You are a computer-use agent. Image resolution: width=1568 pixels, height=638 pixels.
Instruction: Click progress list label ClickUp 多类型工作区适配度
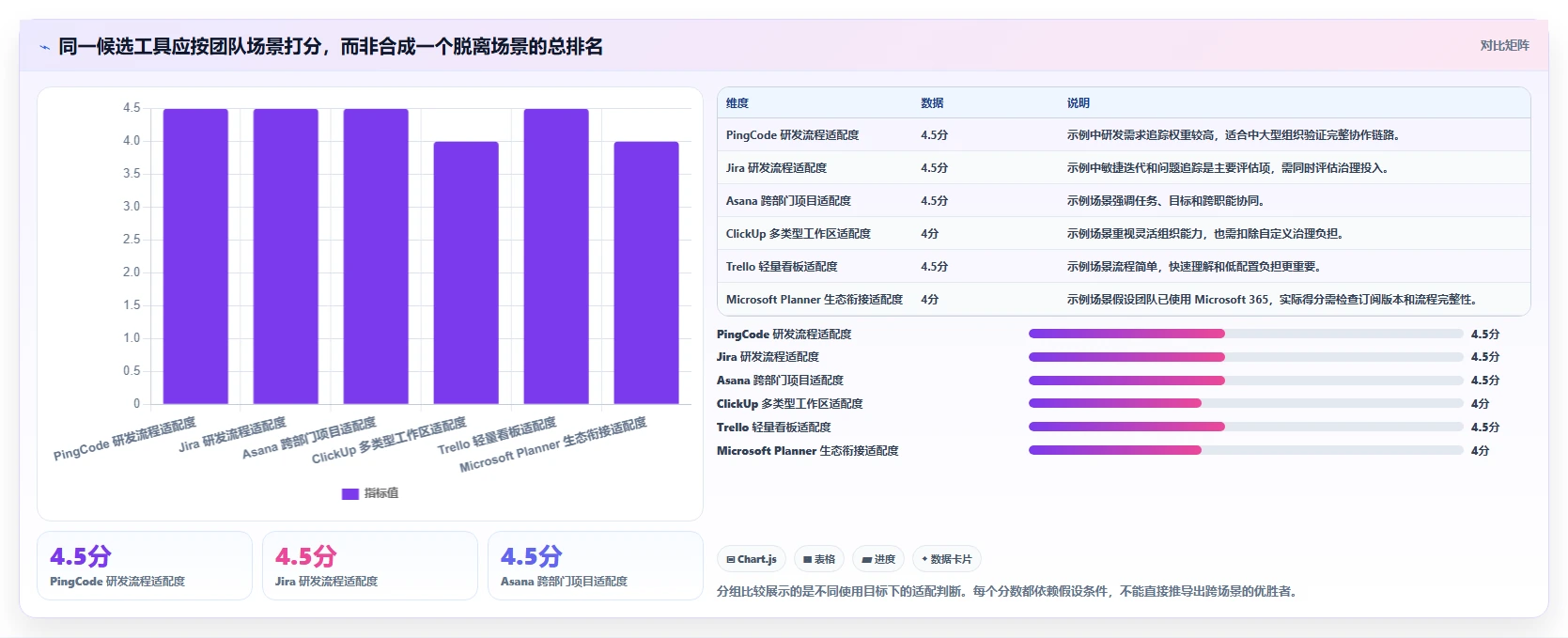point(789,403)
